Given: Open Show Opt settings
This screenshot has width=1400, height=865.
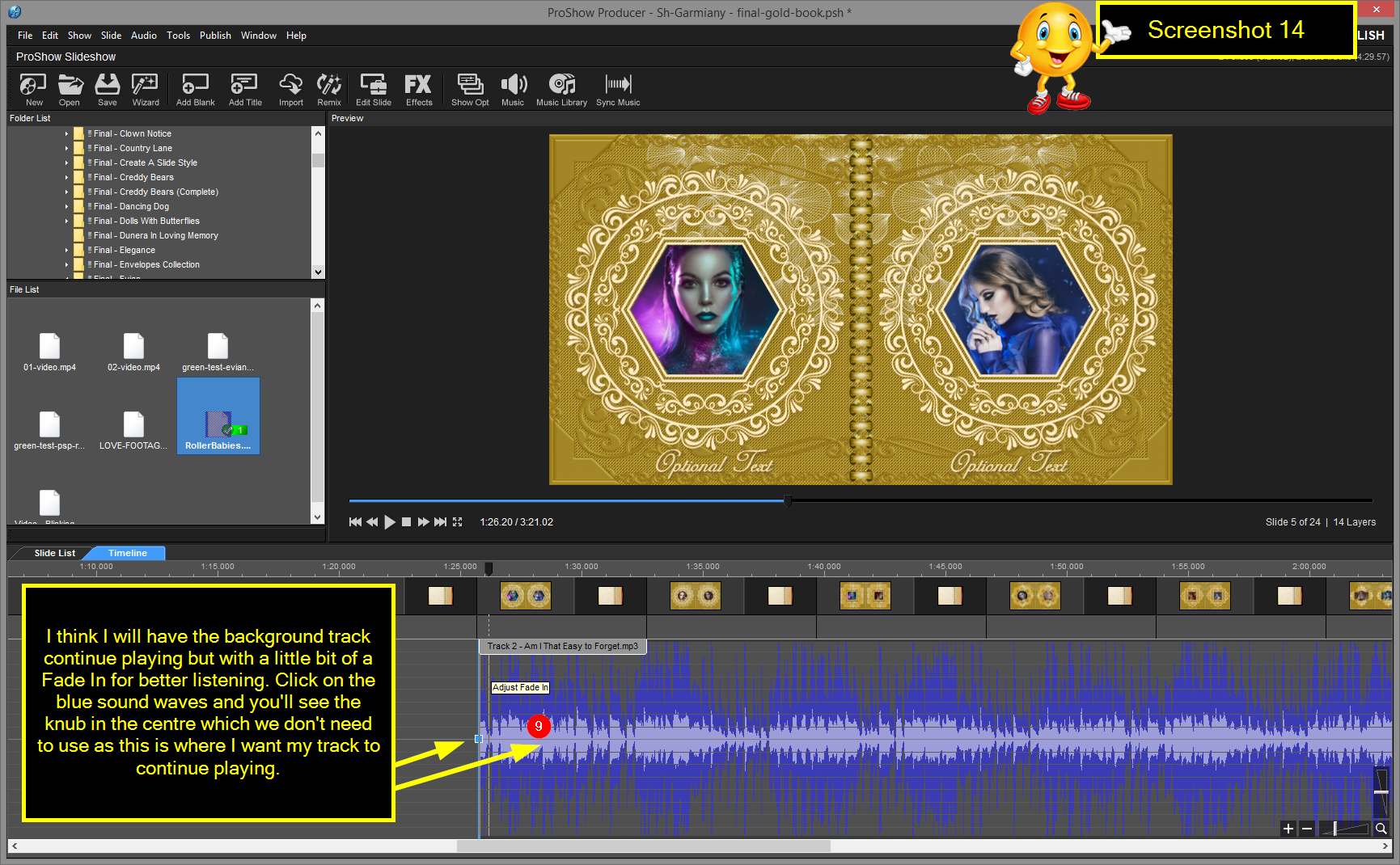Looking at the screenshot, I should [470, 89].
